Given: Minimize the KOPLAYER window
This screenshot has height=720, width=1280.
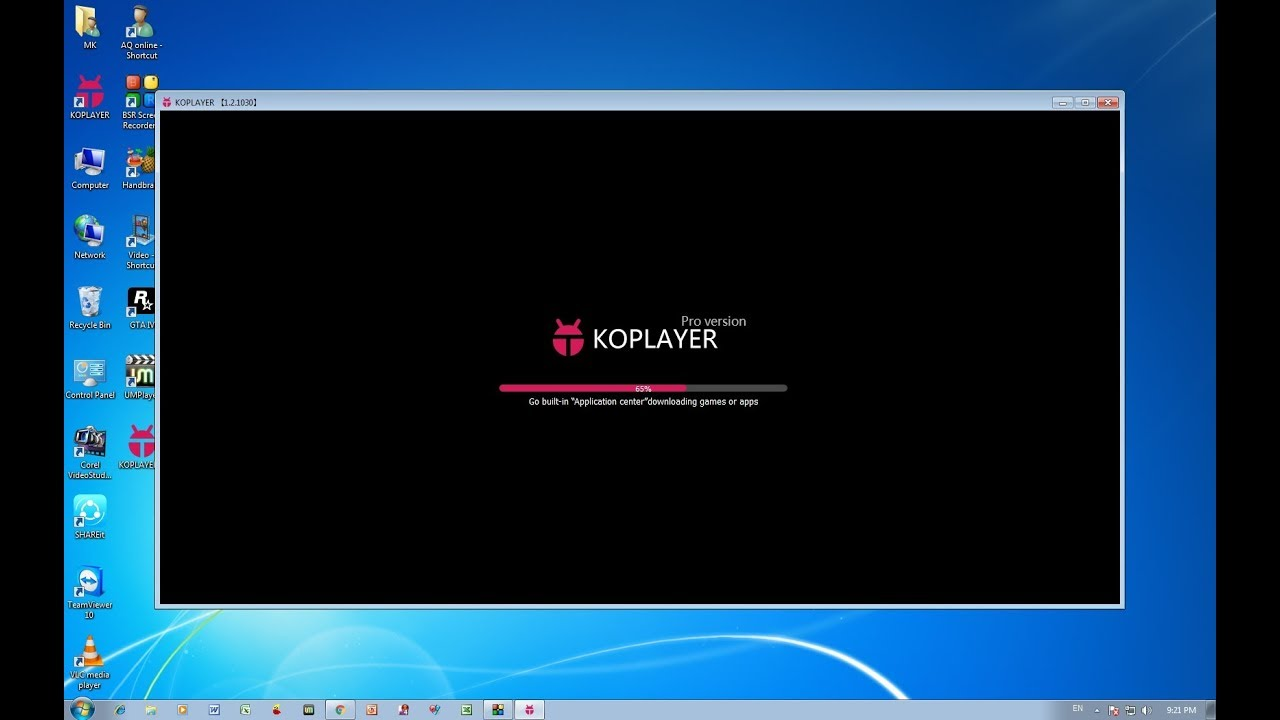Looking at the screenshot, I should (1062, 102).
